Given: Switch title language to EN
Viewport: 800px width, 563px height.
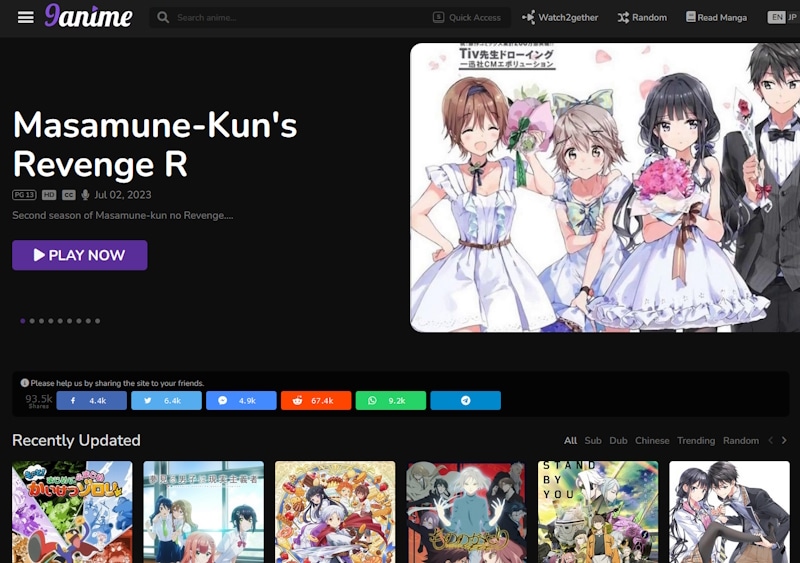Looking at the screenshot, I should click(x=777, y=17).
